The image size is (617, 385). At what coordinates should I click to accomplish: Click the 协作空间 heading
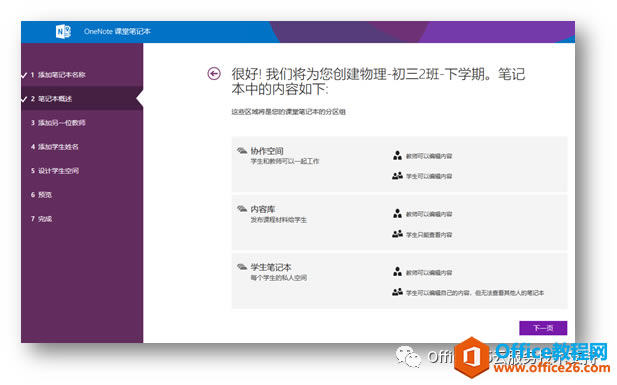pos(267,151)
